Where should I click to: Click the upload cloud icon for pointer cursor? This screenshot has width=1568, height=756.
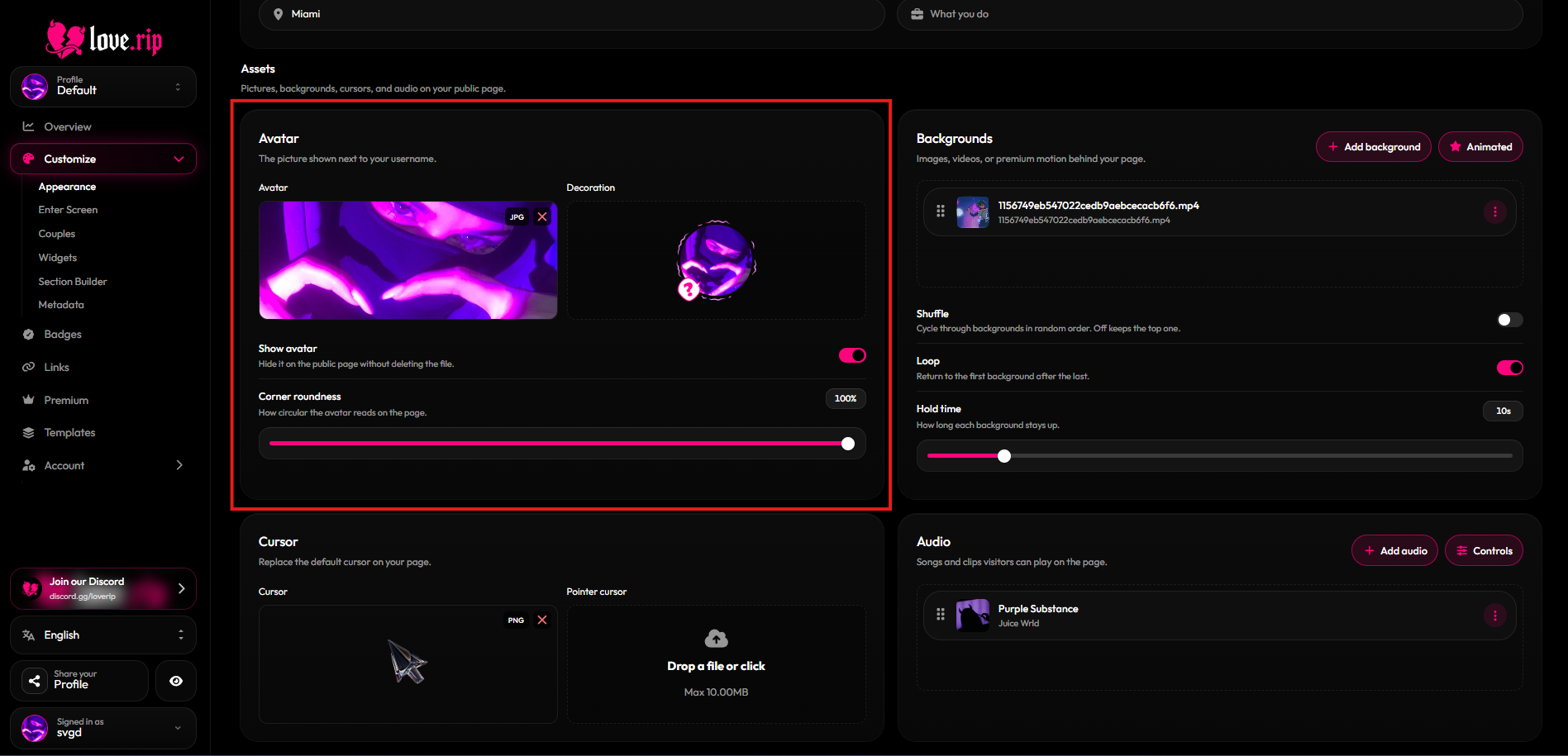[716, 638]
